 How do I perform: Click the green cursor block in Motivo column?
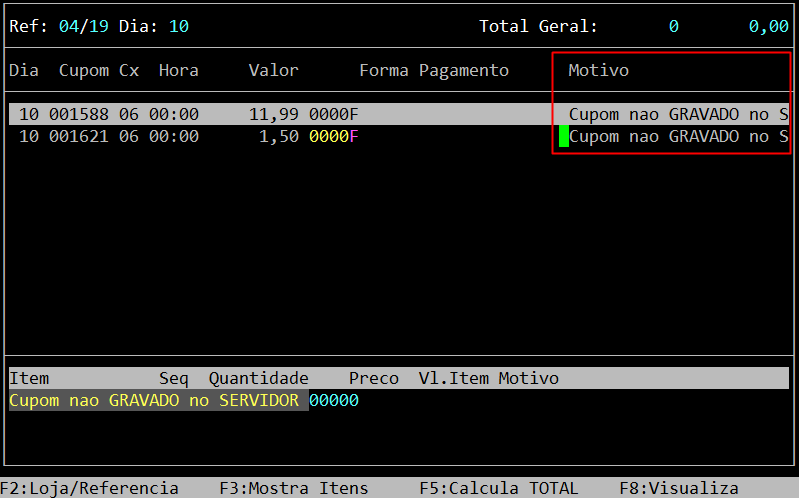point(564,136)
